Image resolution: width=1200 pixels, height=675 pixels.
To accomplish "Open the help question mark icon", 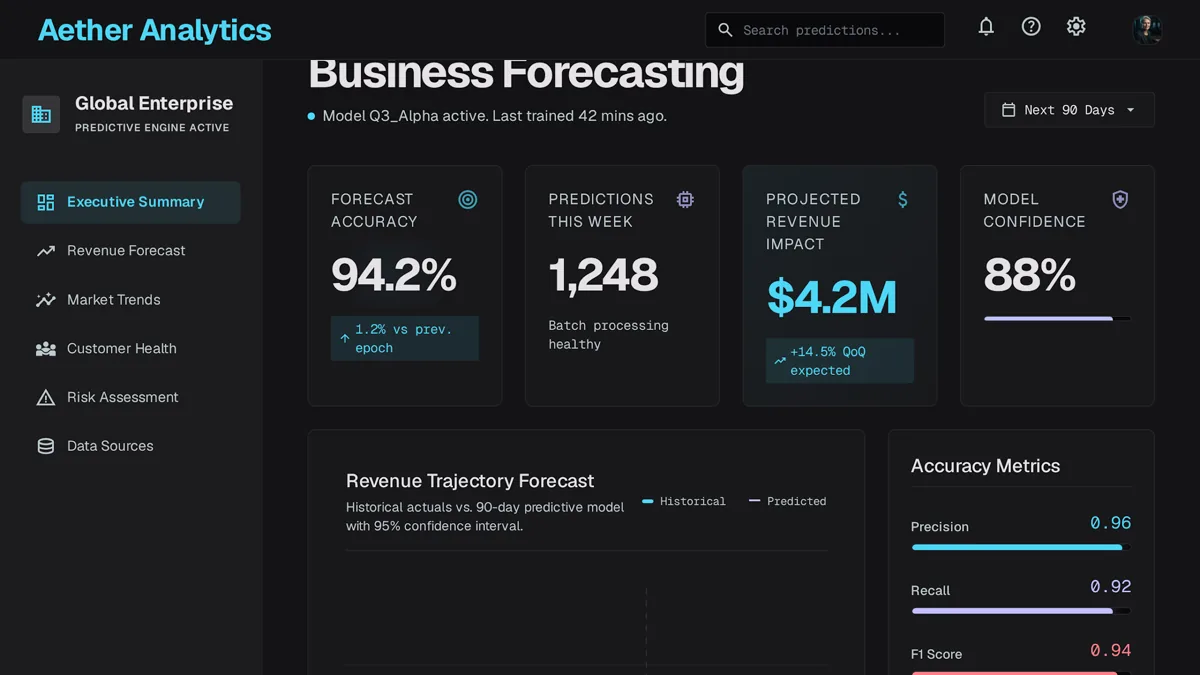I will (1031, 27).
